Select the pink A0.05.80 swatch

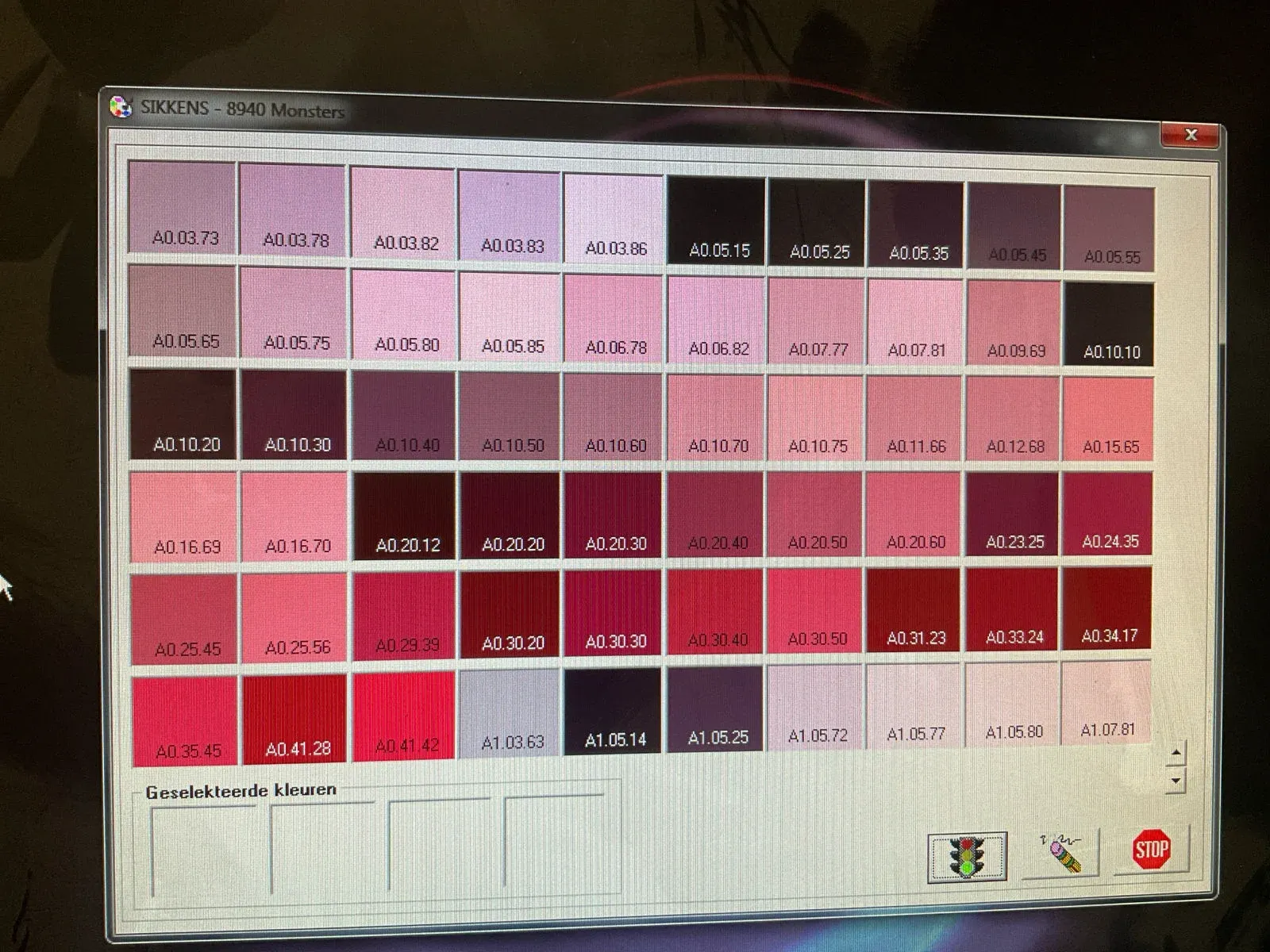point(404,315)
